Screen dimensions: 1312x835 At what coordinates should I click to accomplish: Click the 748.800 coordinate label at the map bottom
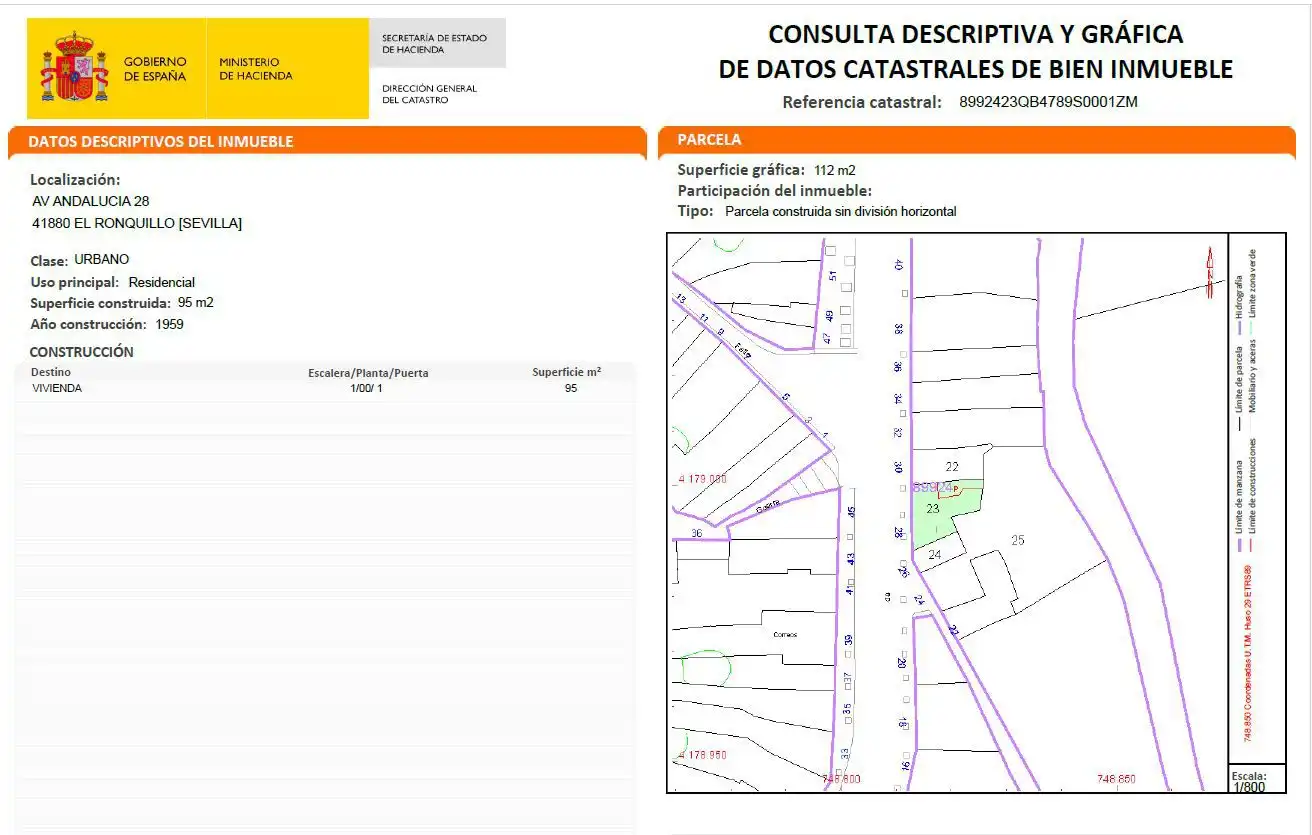click(x=840, y=779)
